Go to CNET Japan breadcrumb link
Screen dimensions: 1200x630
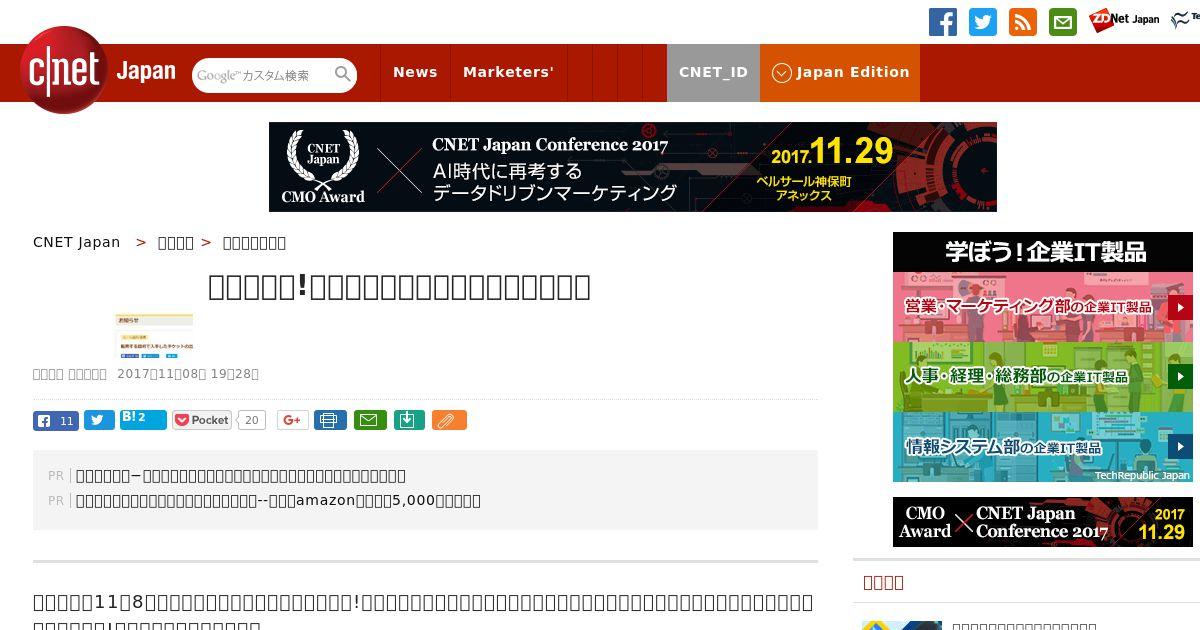(77, 242)
